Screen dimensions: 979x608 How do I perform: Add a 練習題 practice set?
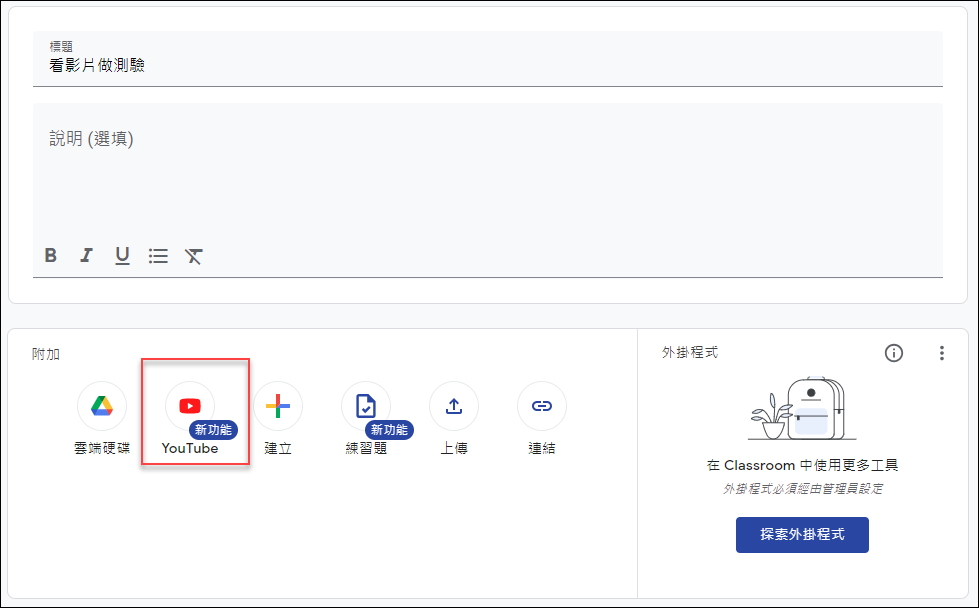click(366, 406)
